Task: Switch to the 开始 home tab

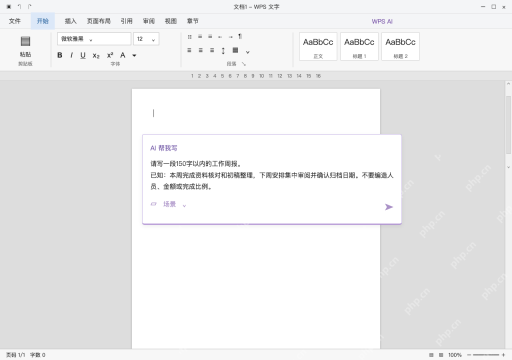Action: click(43, 21)
